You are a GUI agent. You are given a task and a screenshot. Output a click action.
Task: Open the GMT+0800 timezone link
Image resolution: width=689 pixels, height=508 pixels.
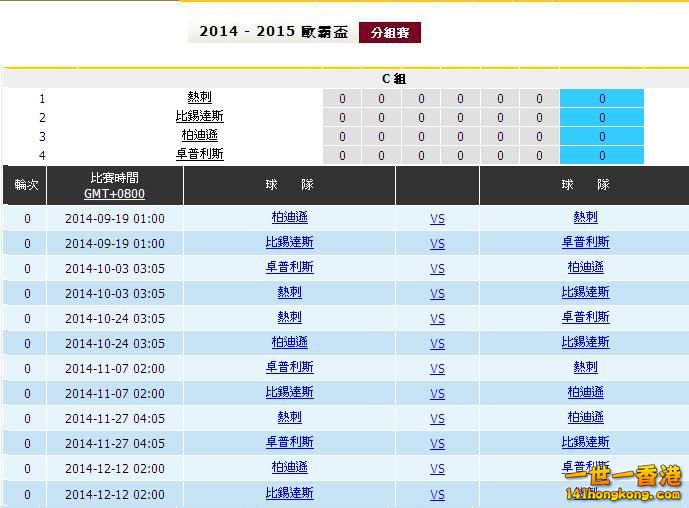pos(114,194)
